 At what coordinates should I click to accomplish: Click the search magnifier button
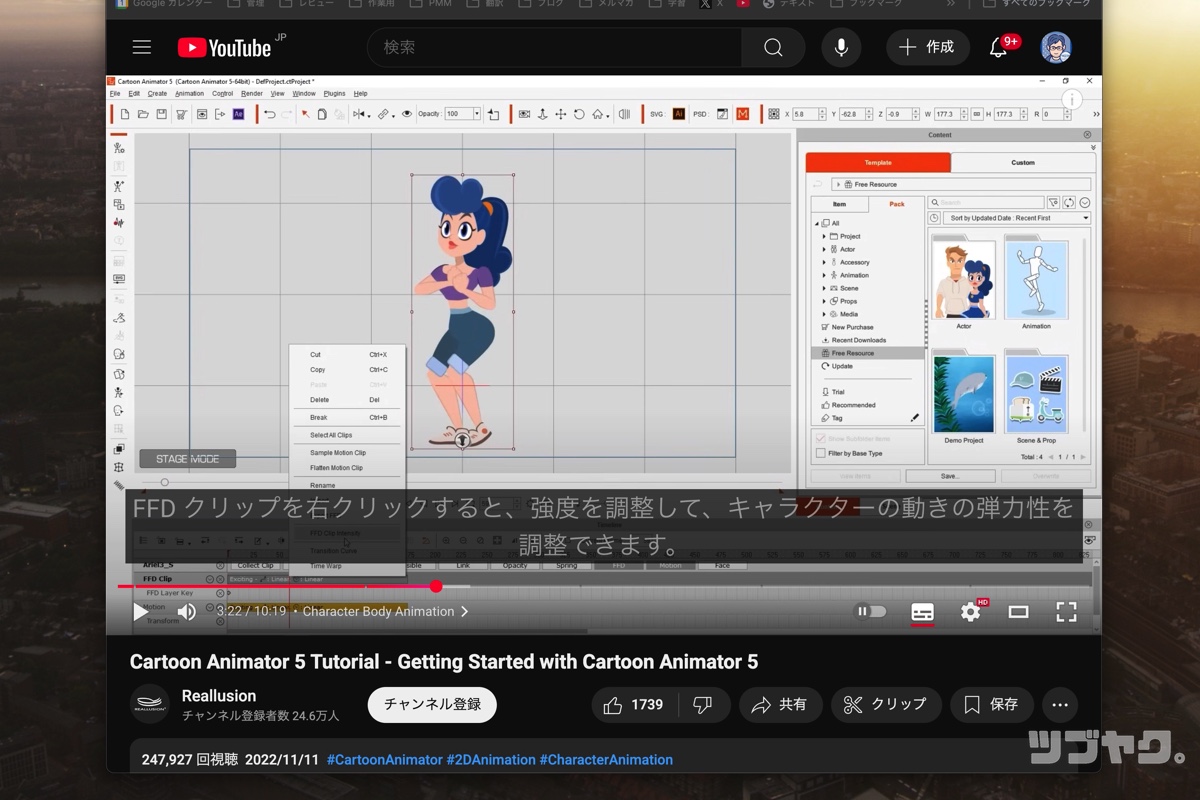click(x=773, y=47)
